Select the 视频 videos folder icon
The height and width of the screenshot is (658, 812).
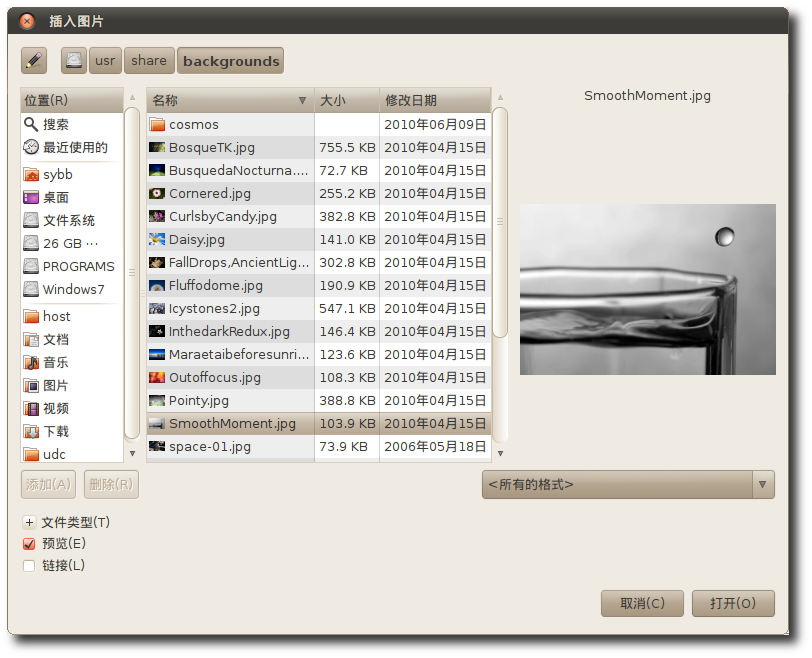pos(31,408)
